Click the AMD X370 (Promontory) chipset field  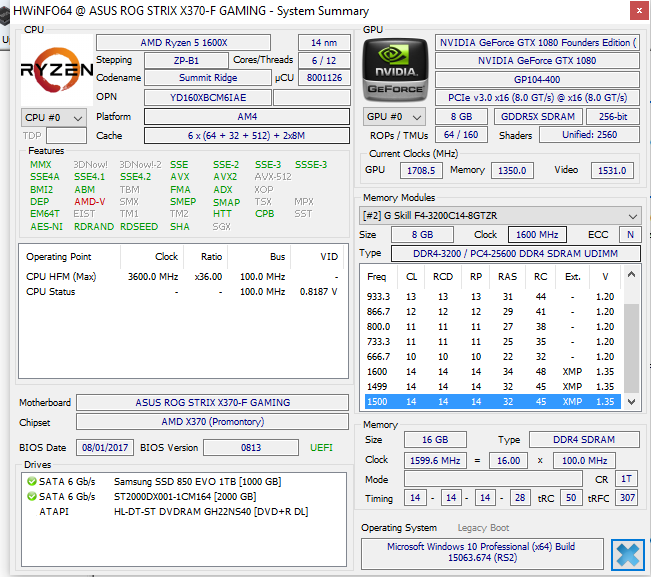click(213, 422)
